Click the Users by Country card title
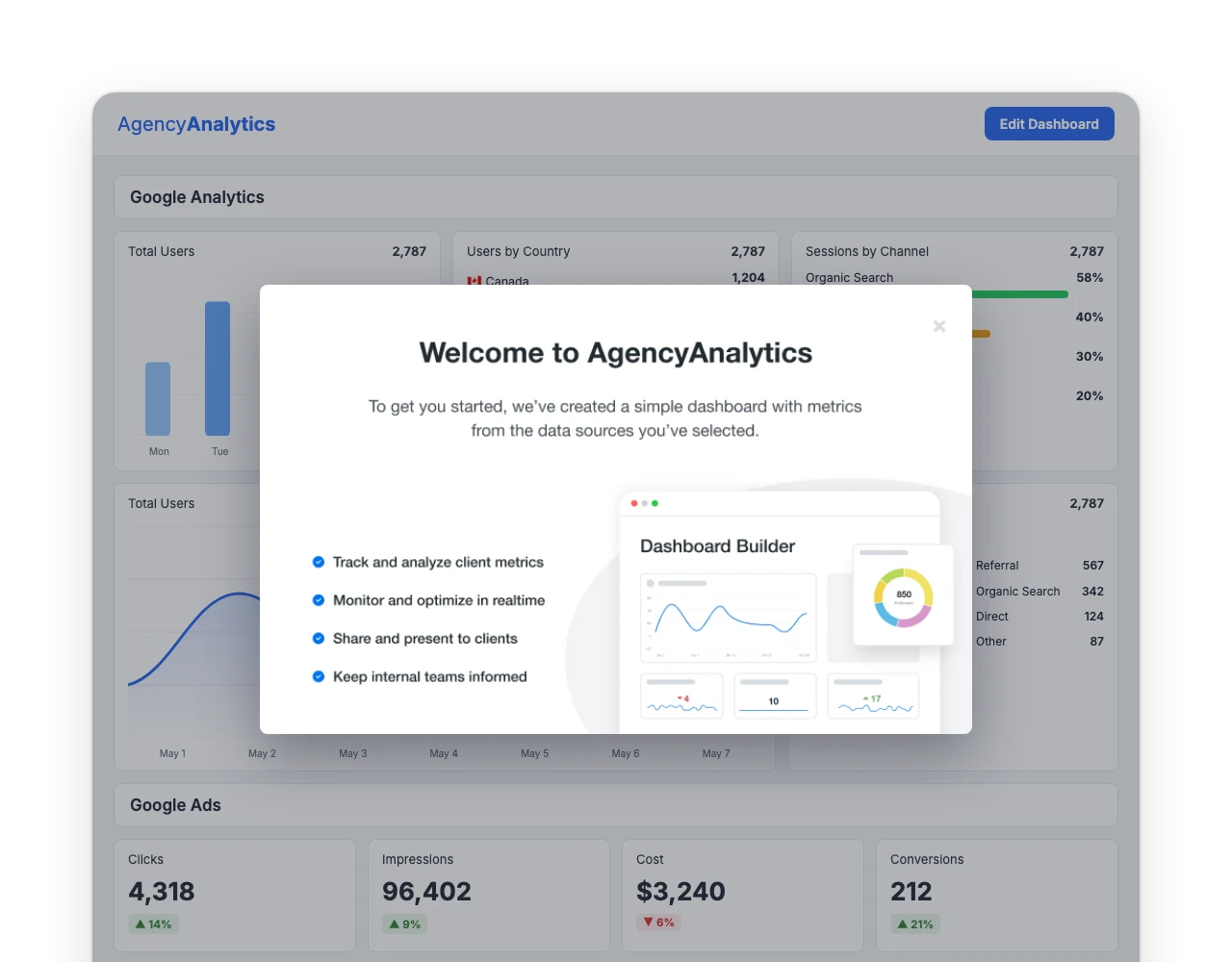This screenshot has width=1232, height=962. point(519,251)
